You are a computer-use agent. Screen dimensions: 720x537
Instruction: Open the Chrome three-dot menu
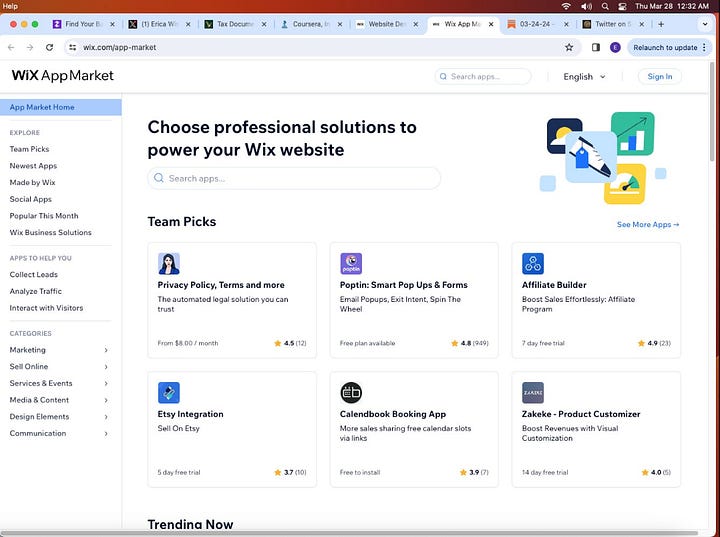coord(704,47)
